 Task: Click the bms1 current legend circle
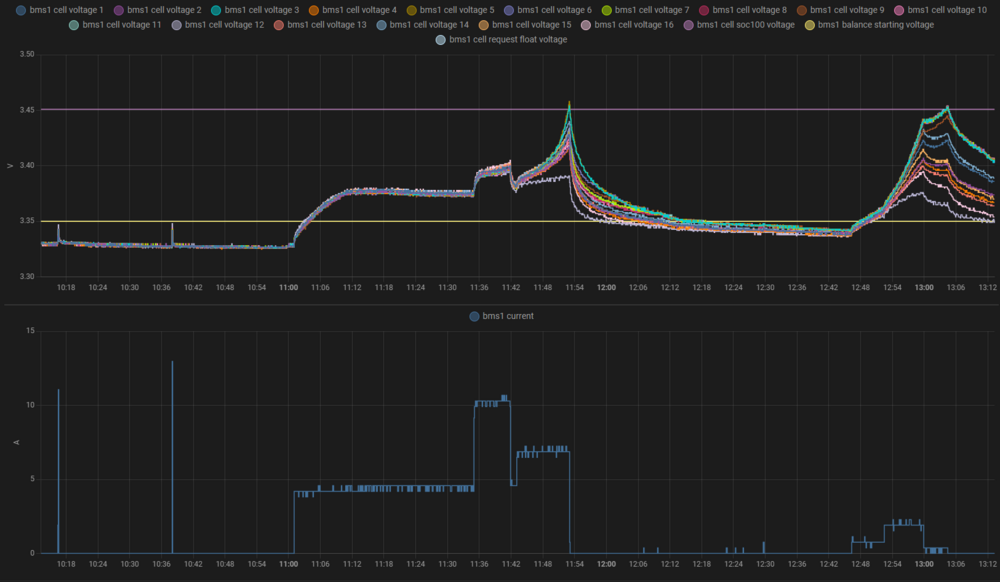pos(474,317)
